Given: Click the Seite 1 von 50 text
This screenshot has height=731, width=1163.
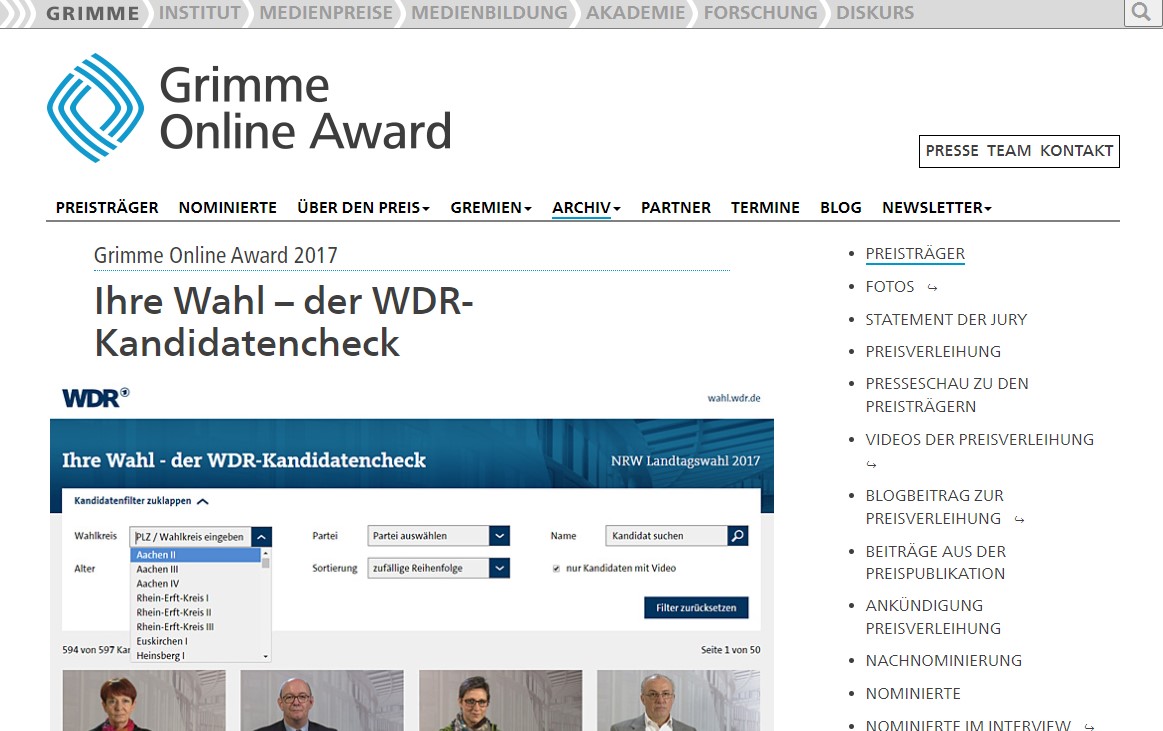Looking at the screenshot, I should click(x=731, y=650).
